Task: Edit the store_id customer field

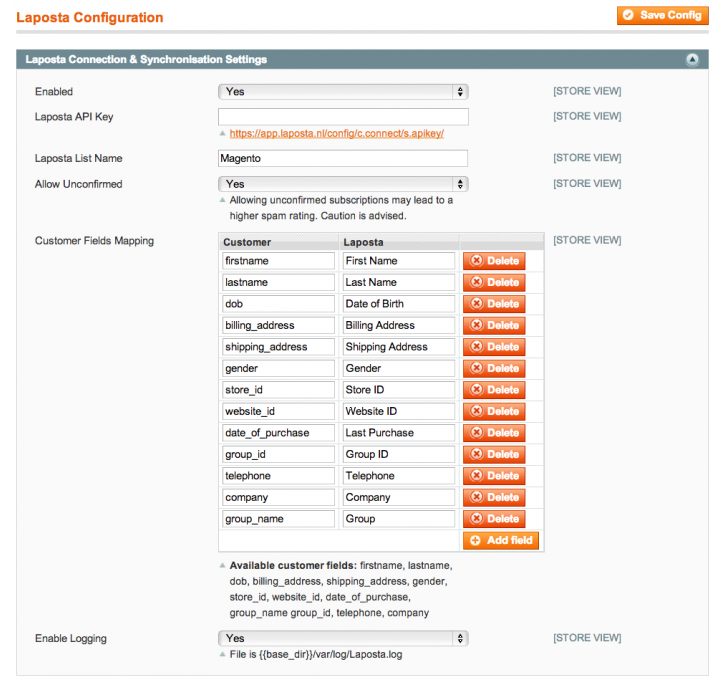Action: [278, 390]
